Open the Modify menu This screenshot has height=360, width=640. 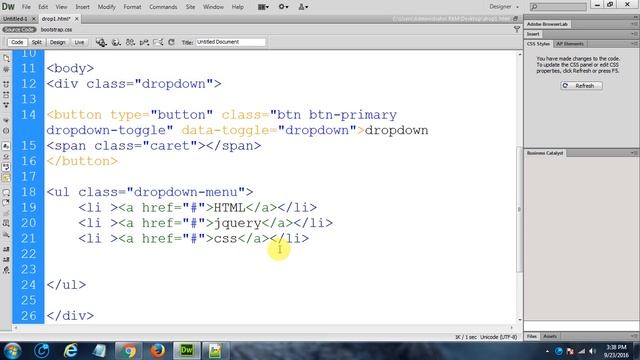coord(107,7)
